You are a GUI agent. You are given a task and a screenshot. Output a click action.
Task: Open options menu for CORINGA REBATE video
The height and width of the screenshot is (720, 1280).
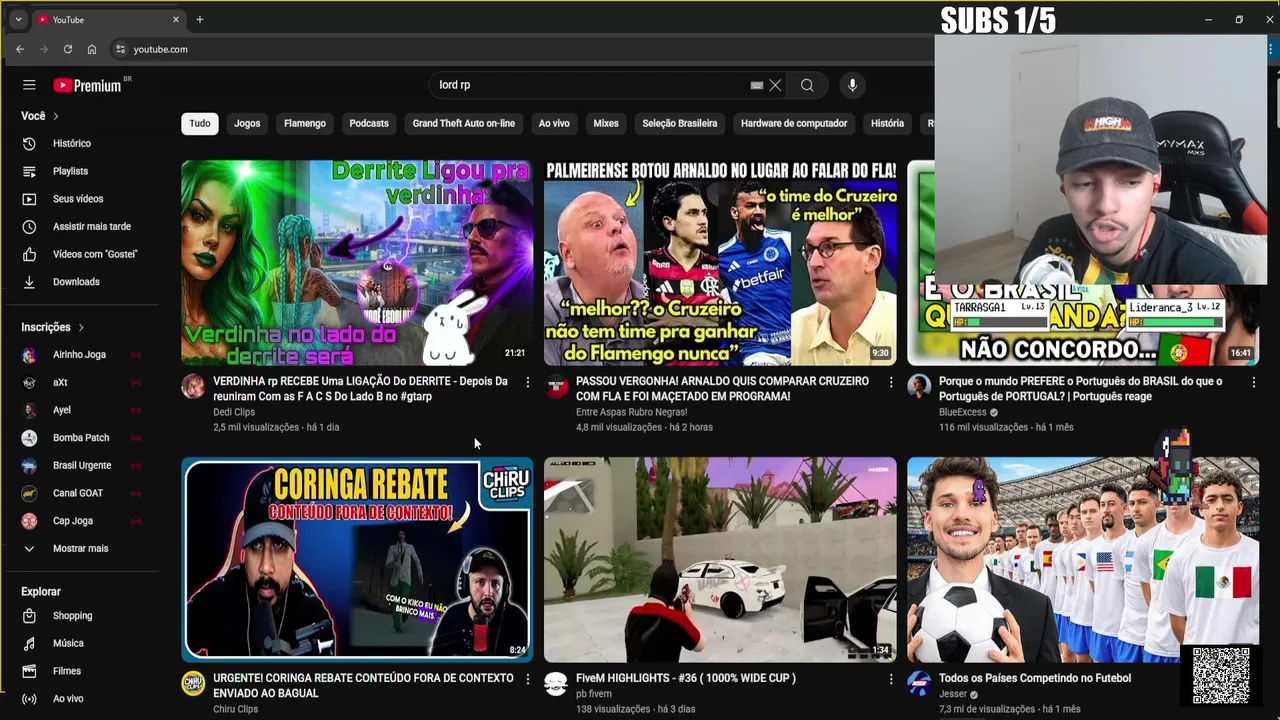(528, 679)
